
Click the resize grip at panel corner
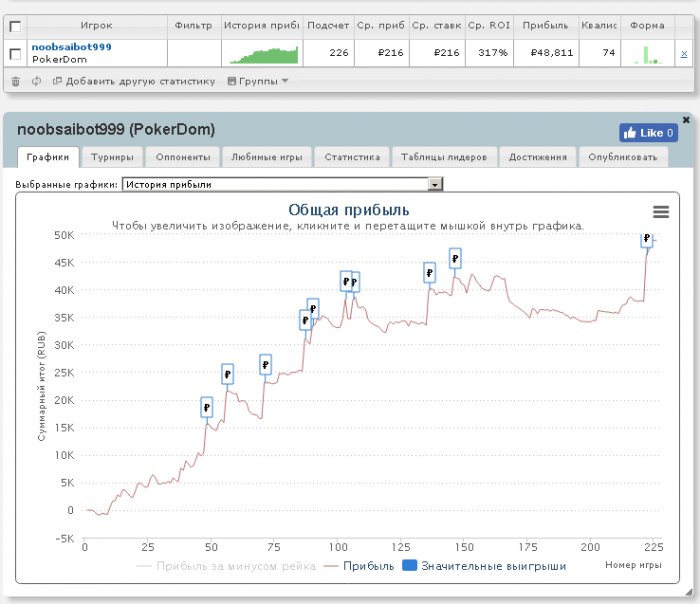tap(689, 592)
